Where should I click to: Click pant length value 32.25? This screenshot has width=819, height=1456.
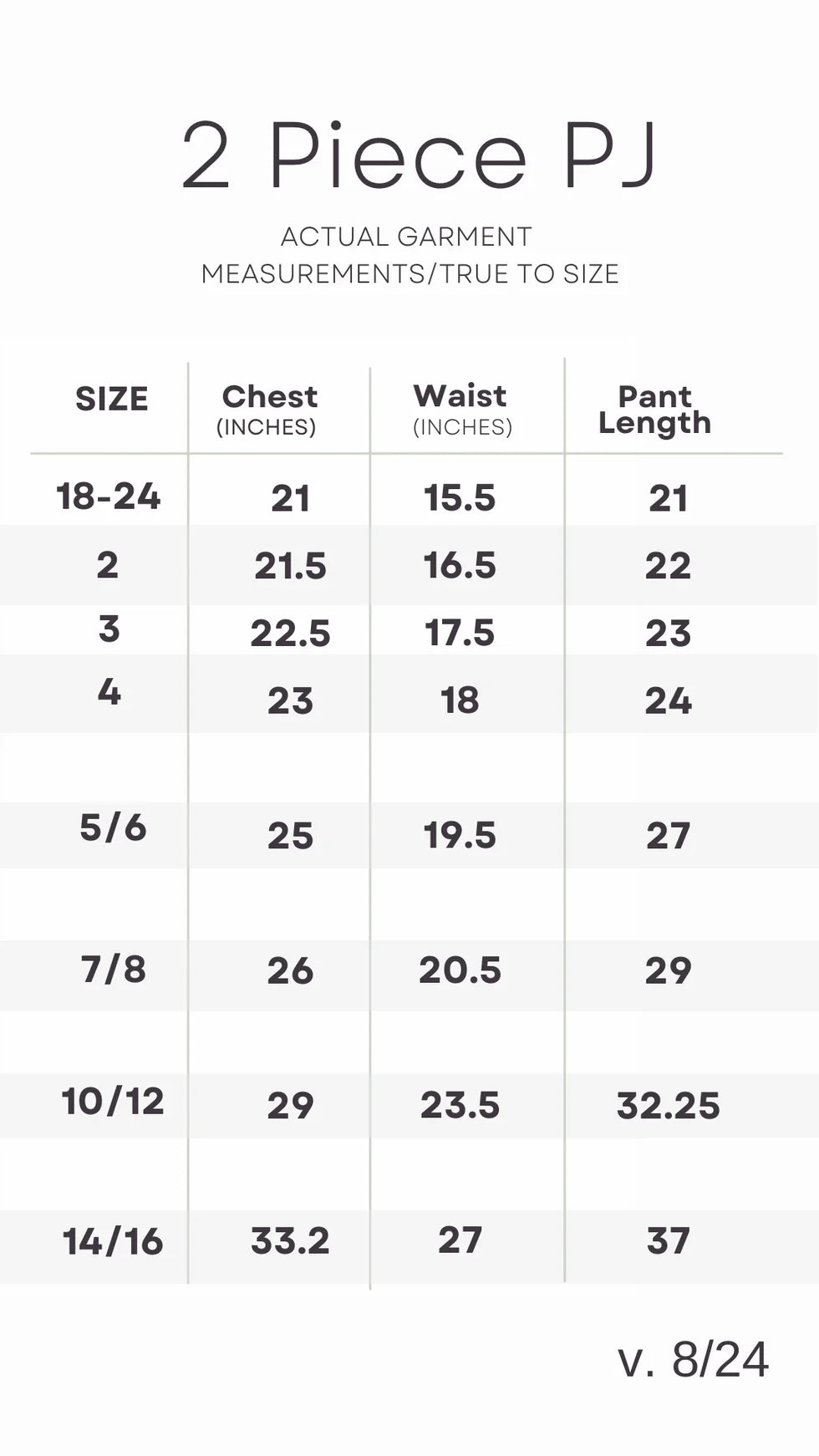point(668,1106)
